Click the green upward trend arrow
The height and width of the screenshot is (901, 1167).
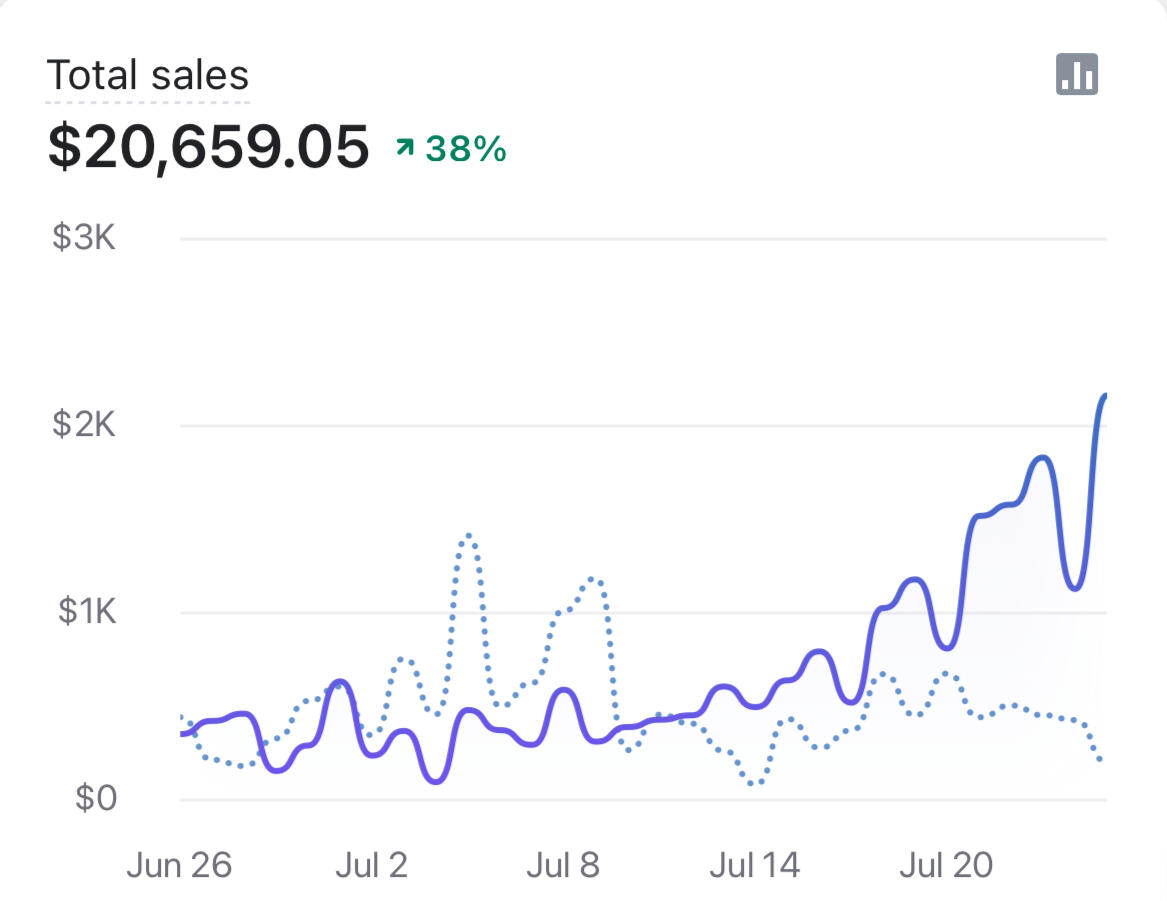405,149
